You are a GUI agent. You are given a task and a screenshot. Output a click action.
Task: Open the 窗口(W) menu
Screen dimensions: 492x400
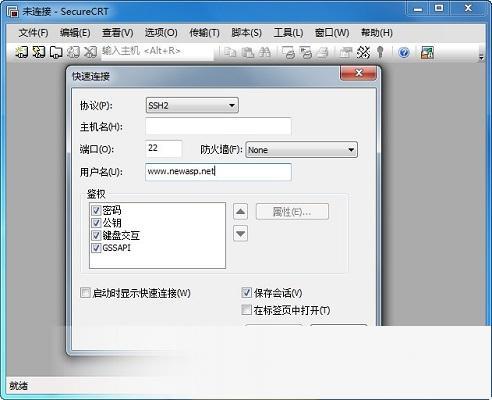pyautogui.click(x=332, y=33)
